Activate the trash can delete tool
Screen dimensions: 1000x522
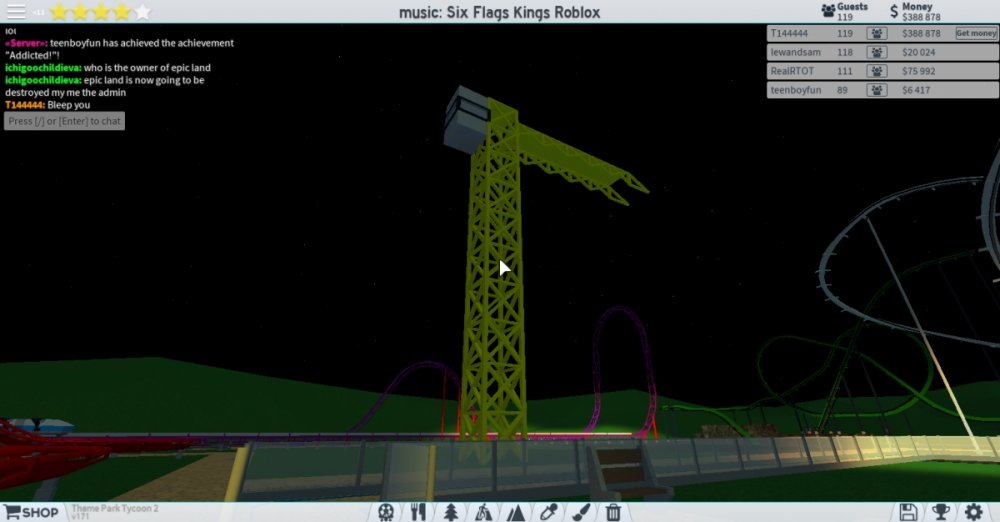click(x=613, y=512)
